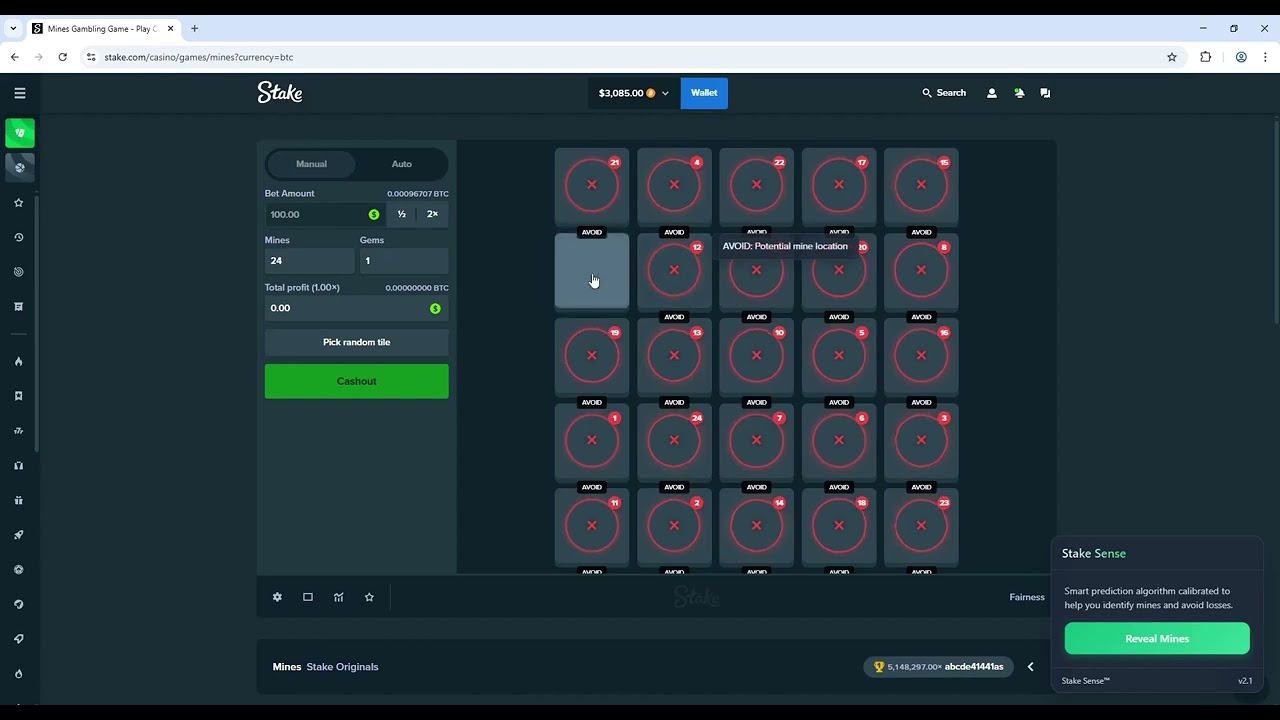Click the browser address bar
This screenshot has width=1280, height=720.
(x=620, y=57)
